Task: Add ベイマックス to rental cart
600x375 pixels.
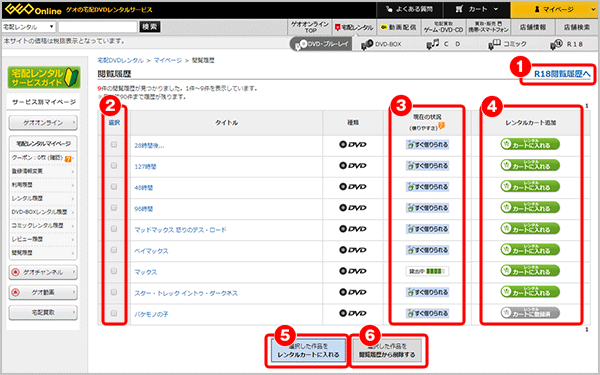Action: point(530,249)
